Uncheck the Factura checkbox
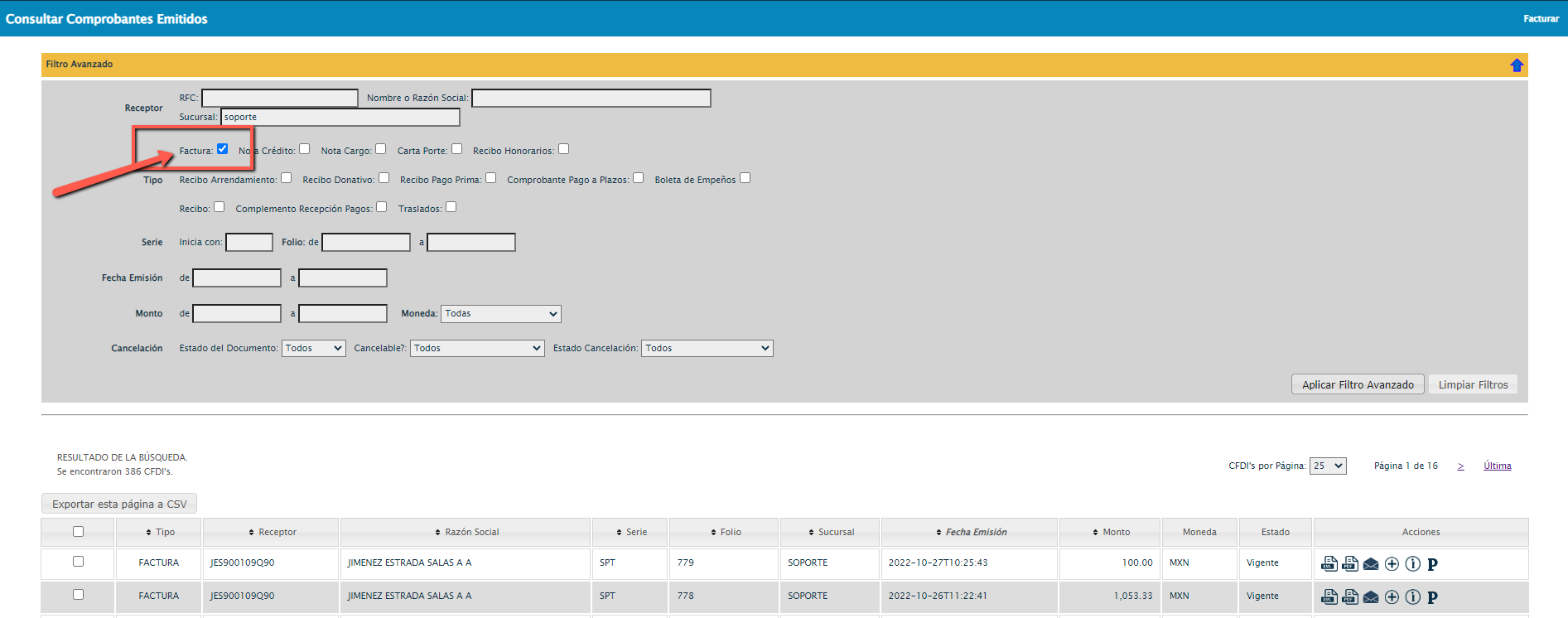The width and height of the screenshot is (1568, 618). click(x=222, y=149)
